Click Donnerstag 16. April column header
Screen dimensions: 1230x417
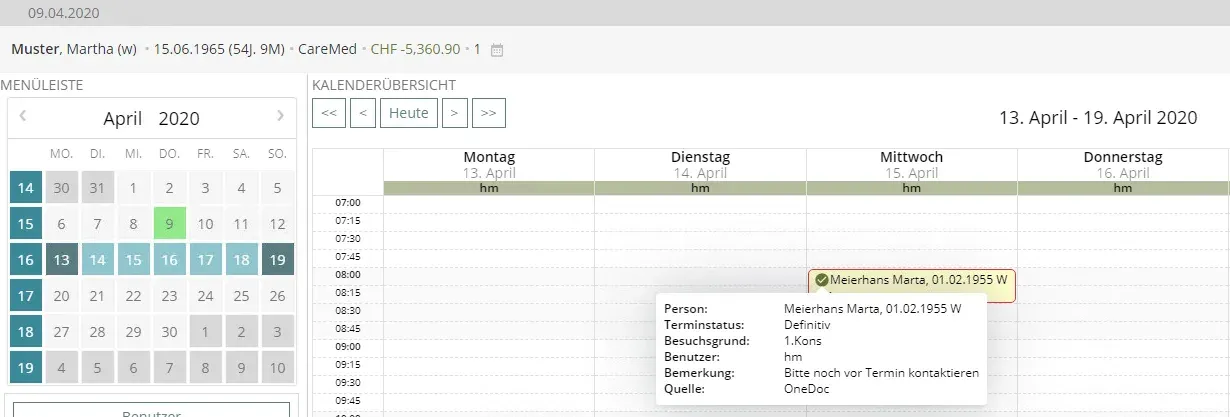pos(1123,164)
